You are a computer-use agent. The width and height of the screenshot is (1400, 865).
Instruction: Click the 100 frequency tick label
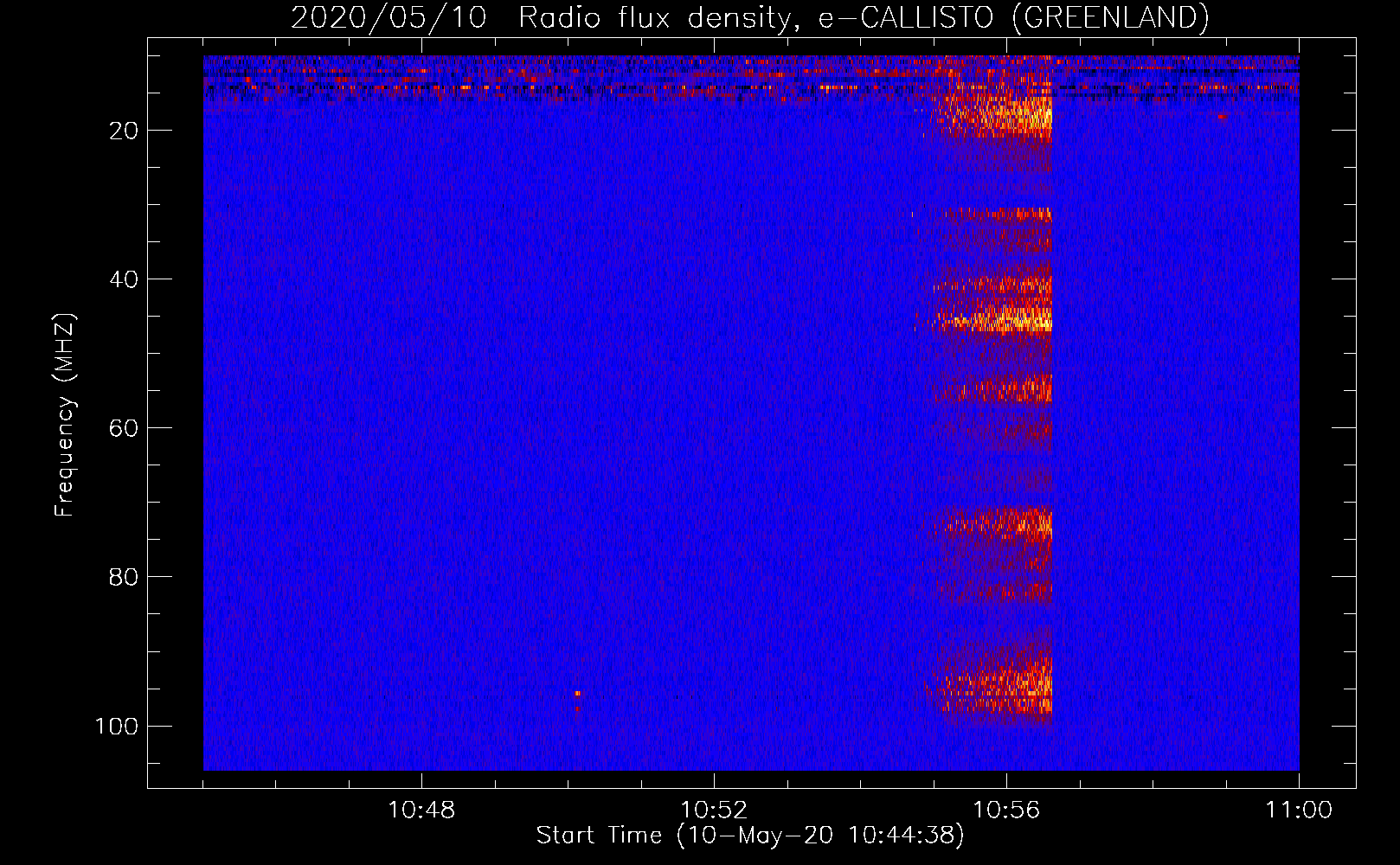117,726
